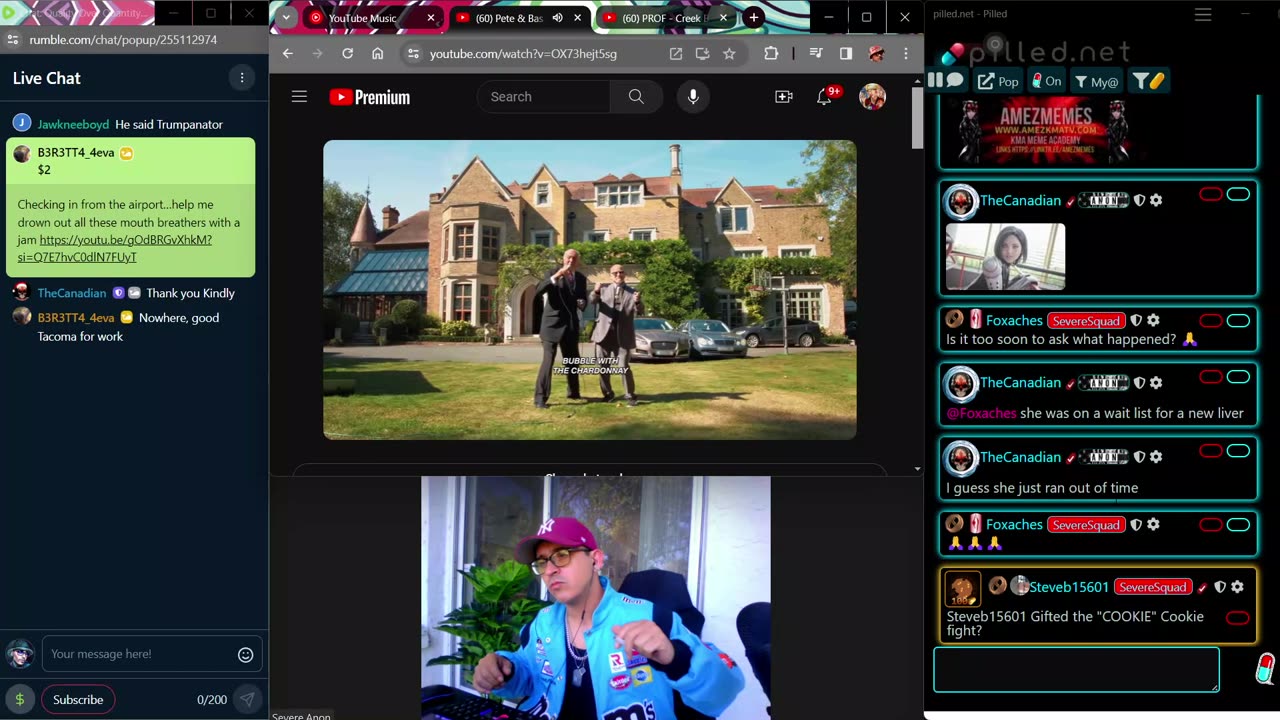Click the red outline pill on Foxaches' question message
The height and width of the screenshot is (720, 1280).
click(1211, 321)
